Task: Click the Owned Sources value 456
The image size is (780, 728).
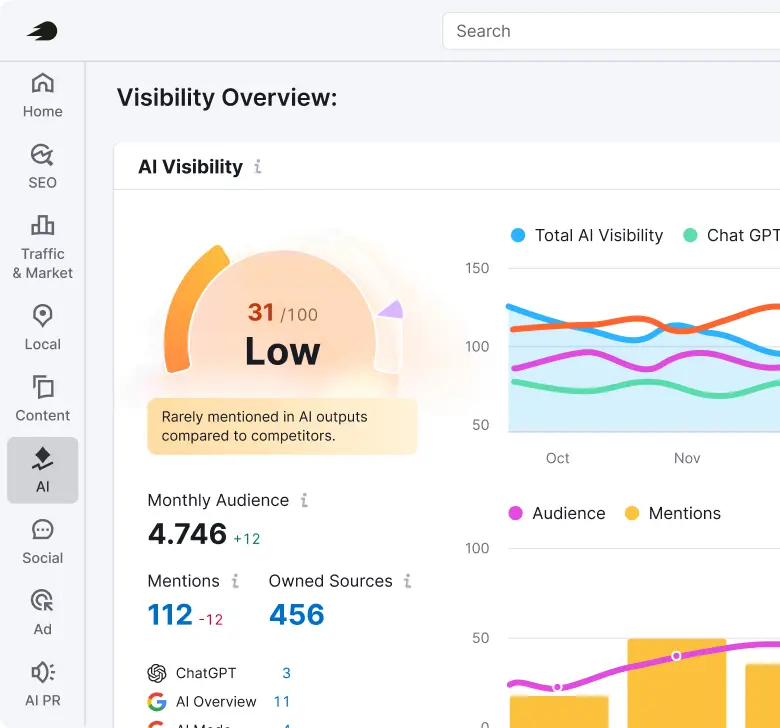Action: tap(296, 615)
